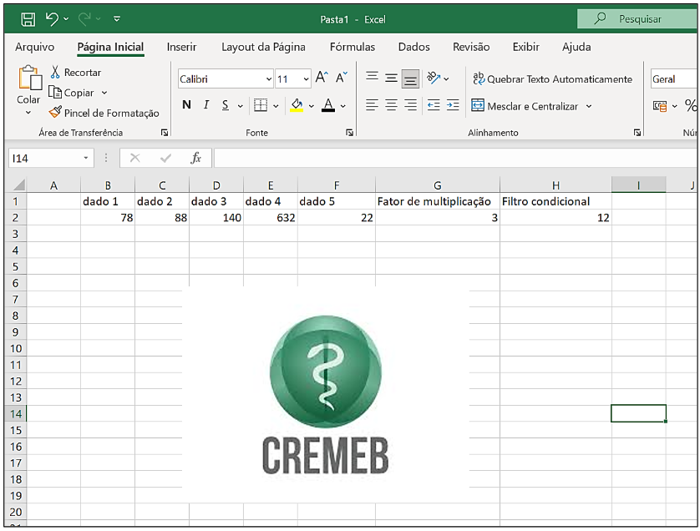Apply the yellow fill color bucket
This screenshot has width=700, height=531.
[296, 105]
